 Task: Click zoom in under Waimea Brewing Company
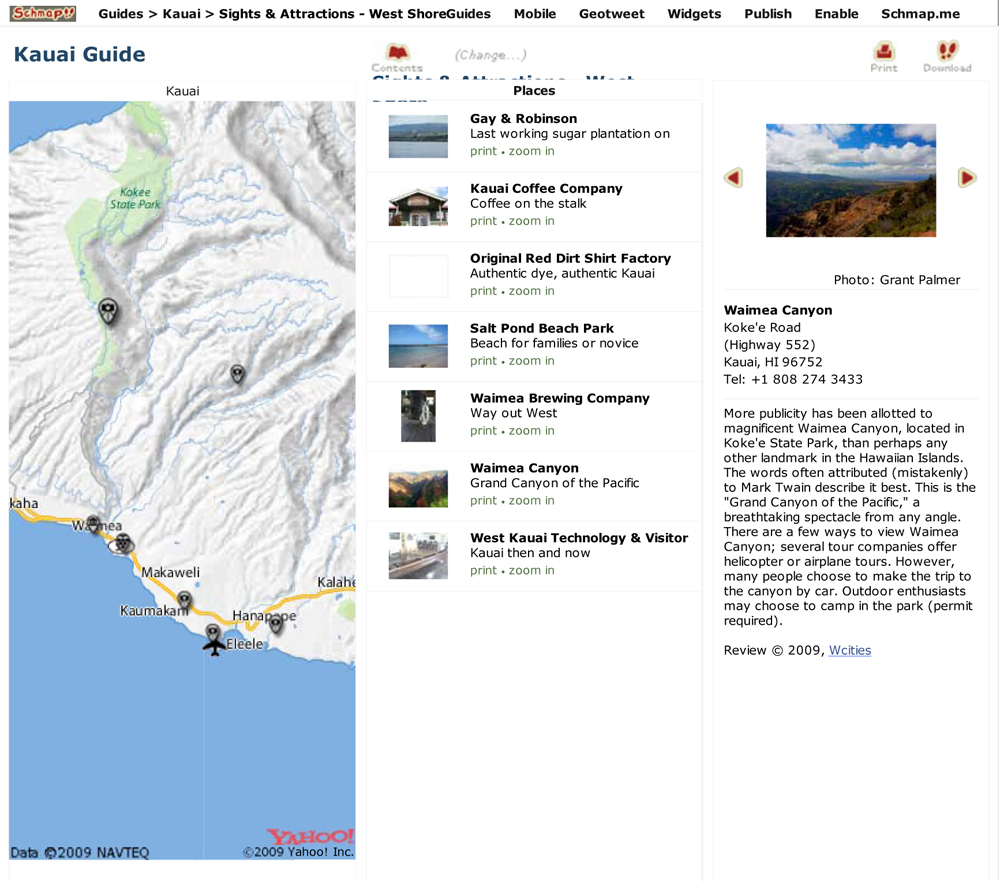tap(531, 431)
